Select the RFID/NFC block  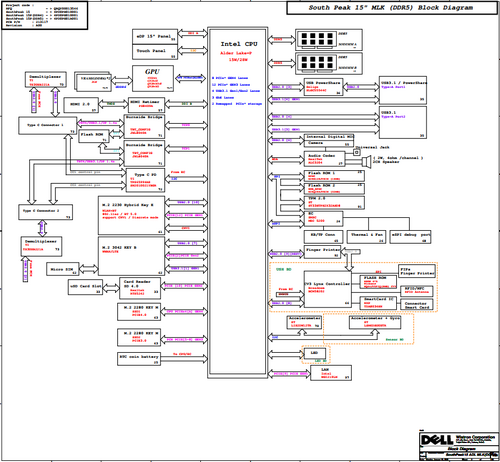418,291
